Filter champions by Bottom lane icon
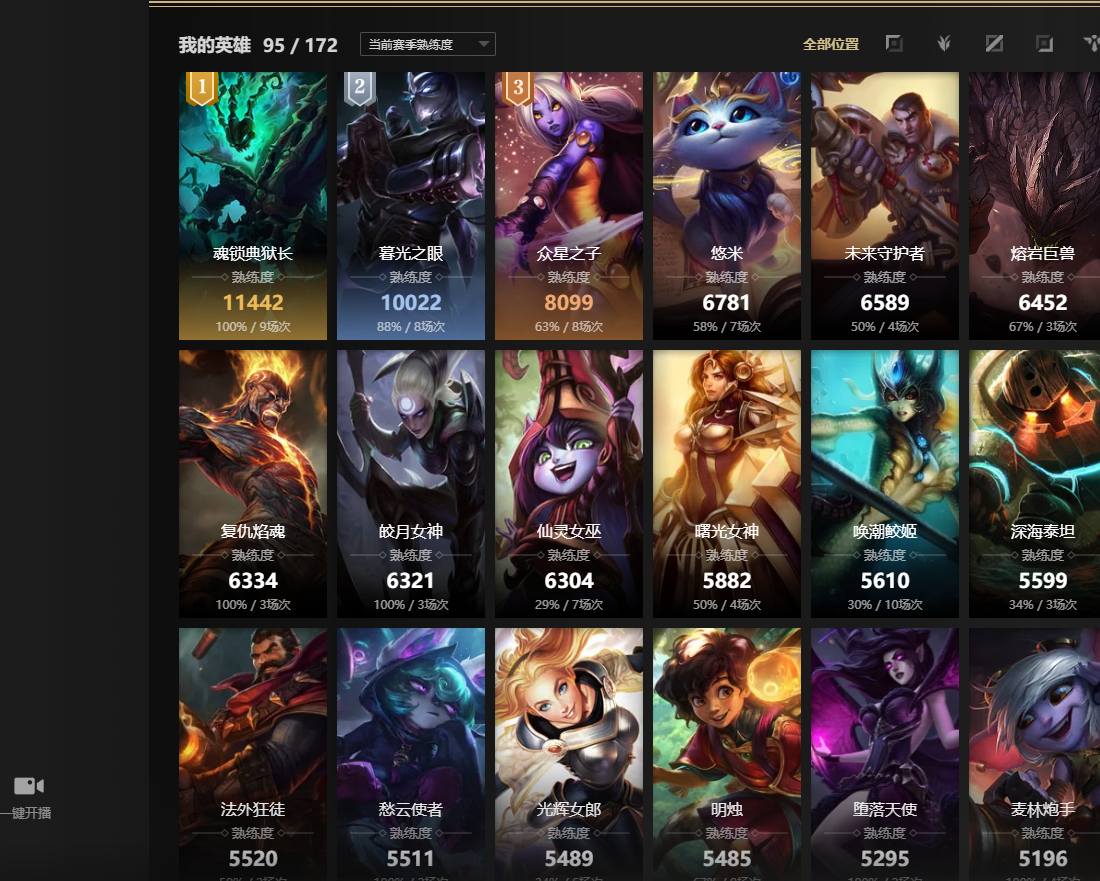Image resolution: width=1100 pixels, height=881 pixels. tap(1045, 43)
